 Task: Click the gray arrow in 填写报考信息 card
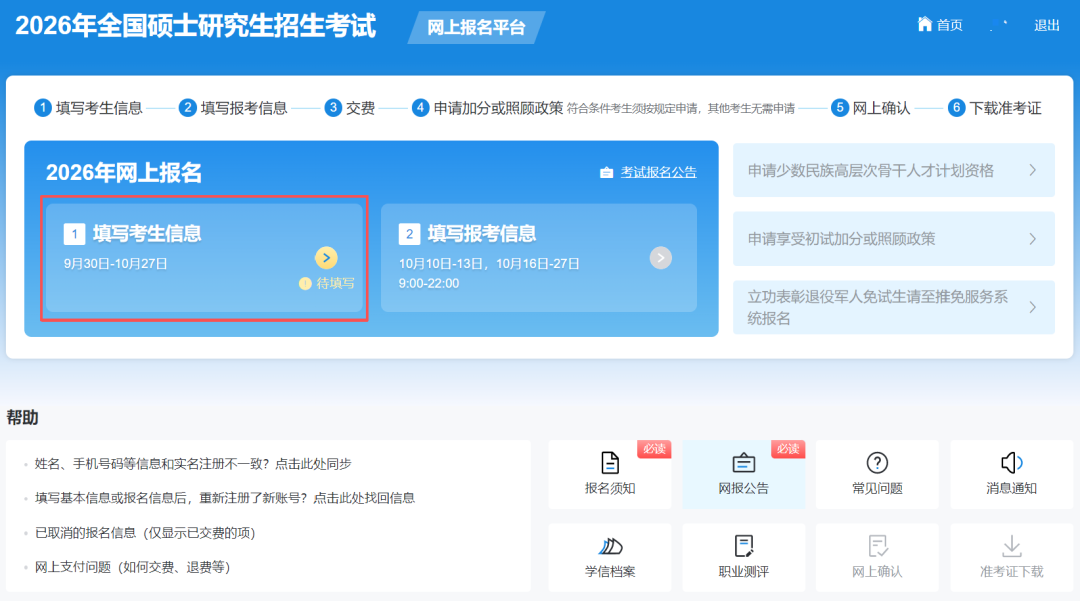tap(660, 258)
